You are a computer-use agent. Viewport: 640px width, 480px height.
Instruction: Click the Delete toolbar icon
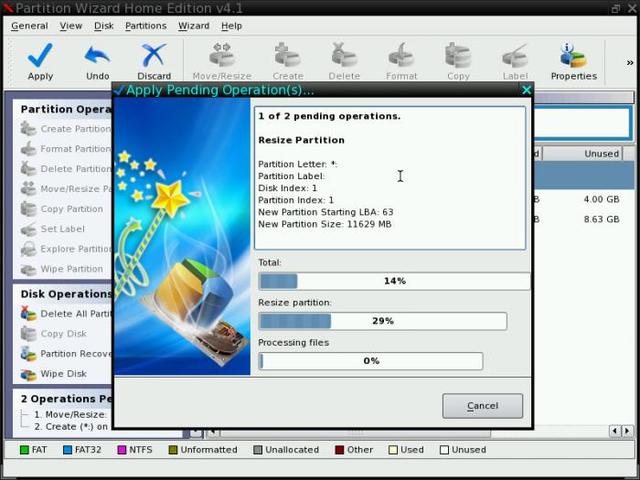pyautogui.click(x=344, y=55)
